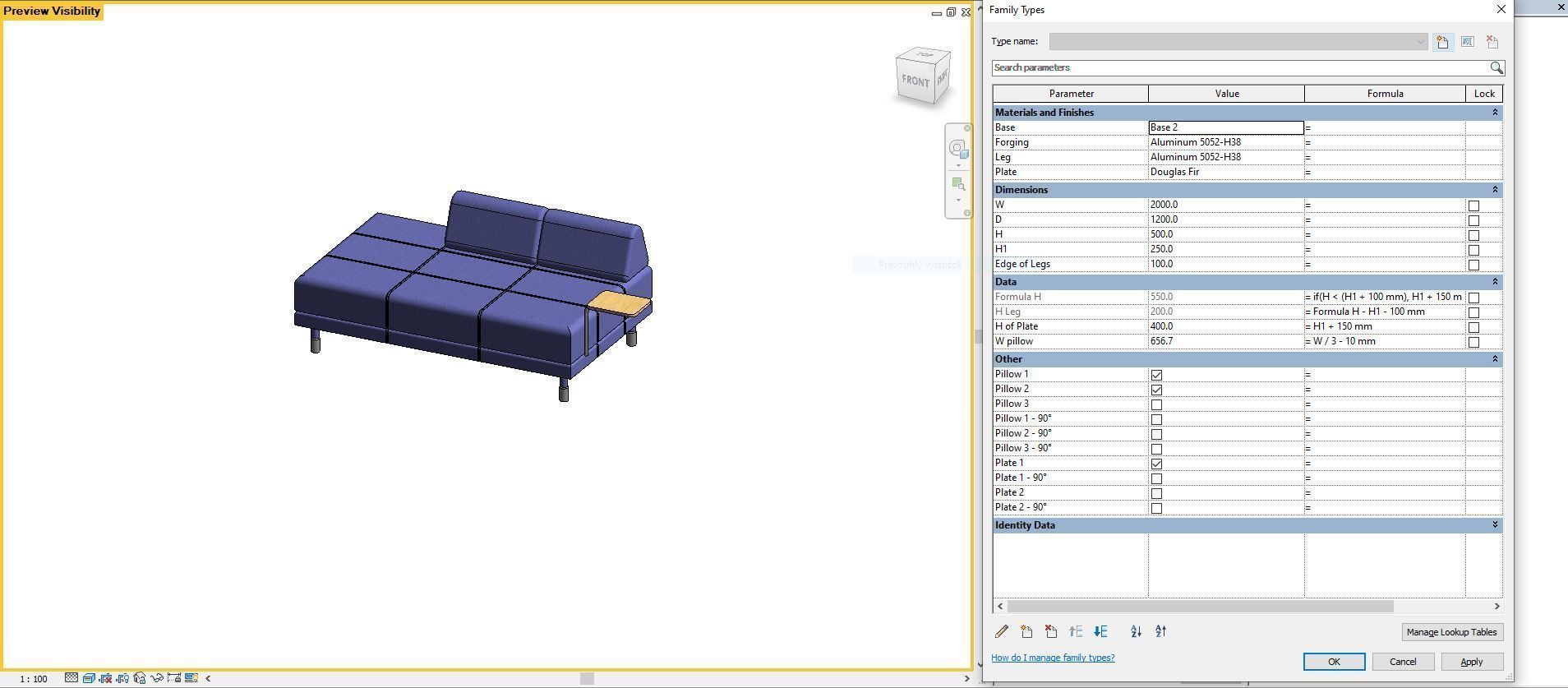The image size is (1568, 688).
Task: Open the navigation wheel in the view
Action: click(957, 148)
